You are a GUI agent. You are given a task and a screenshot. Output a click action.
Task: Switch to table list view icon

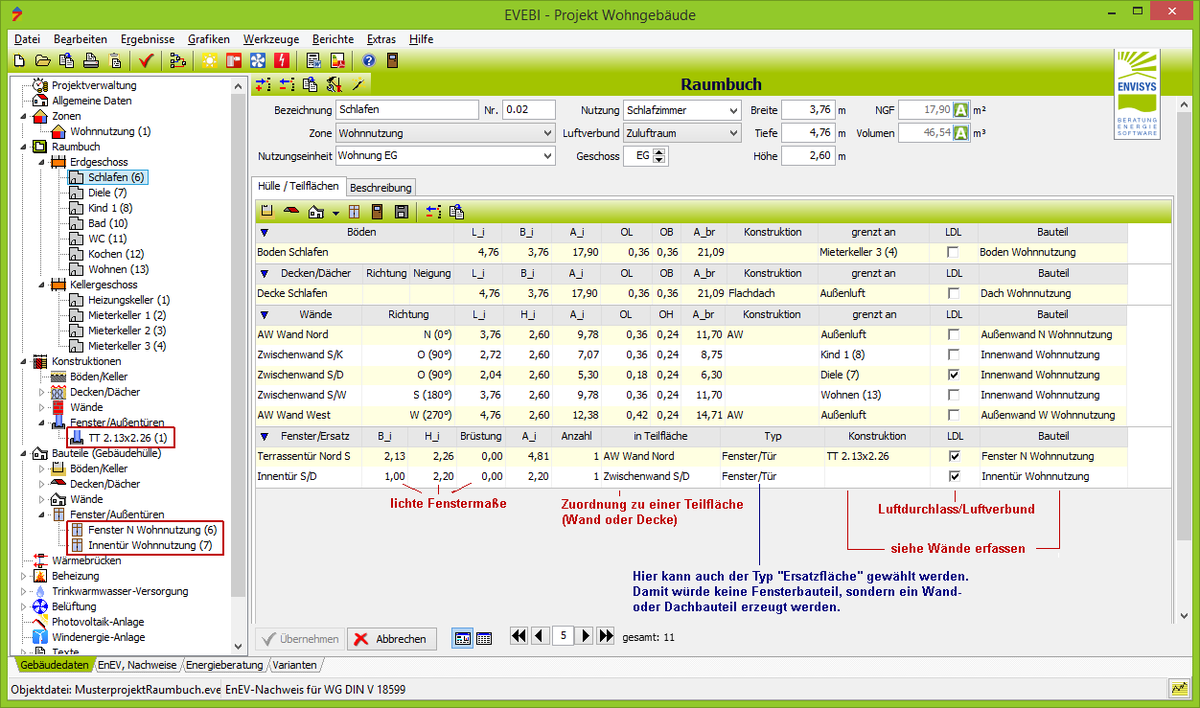click(485, 638)
